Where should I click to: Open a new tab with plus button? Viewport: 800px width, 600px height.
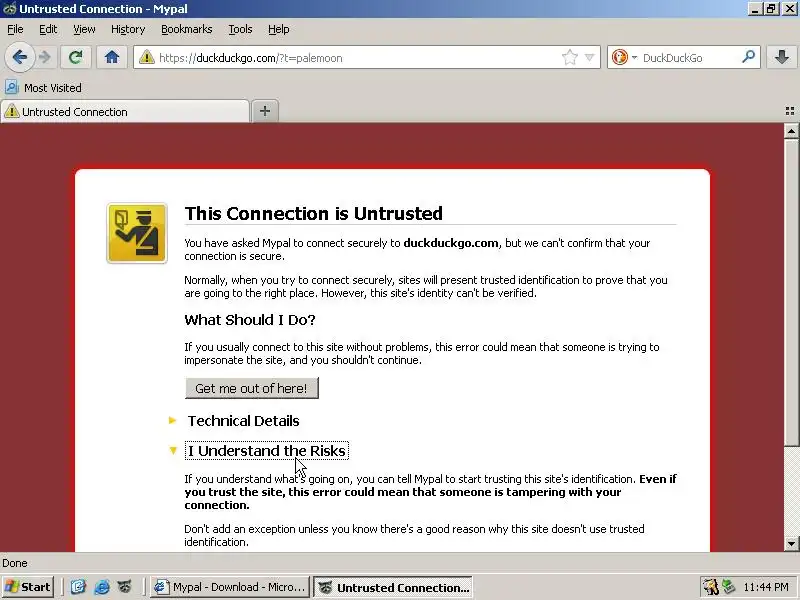(x=265, y=111)
